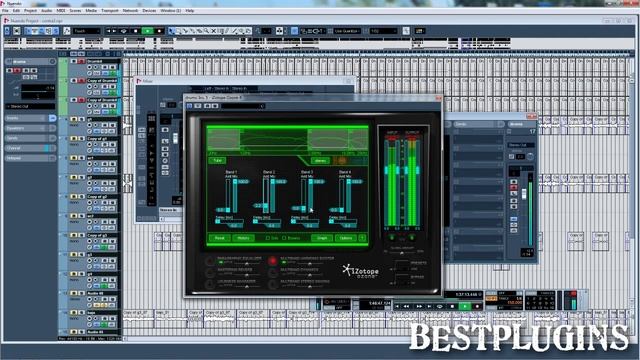Enable record on the Drumkit track
The image size is (640, 360).
pos(89,67)
